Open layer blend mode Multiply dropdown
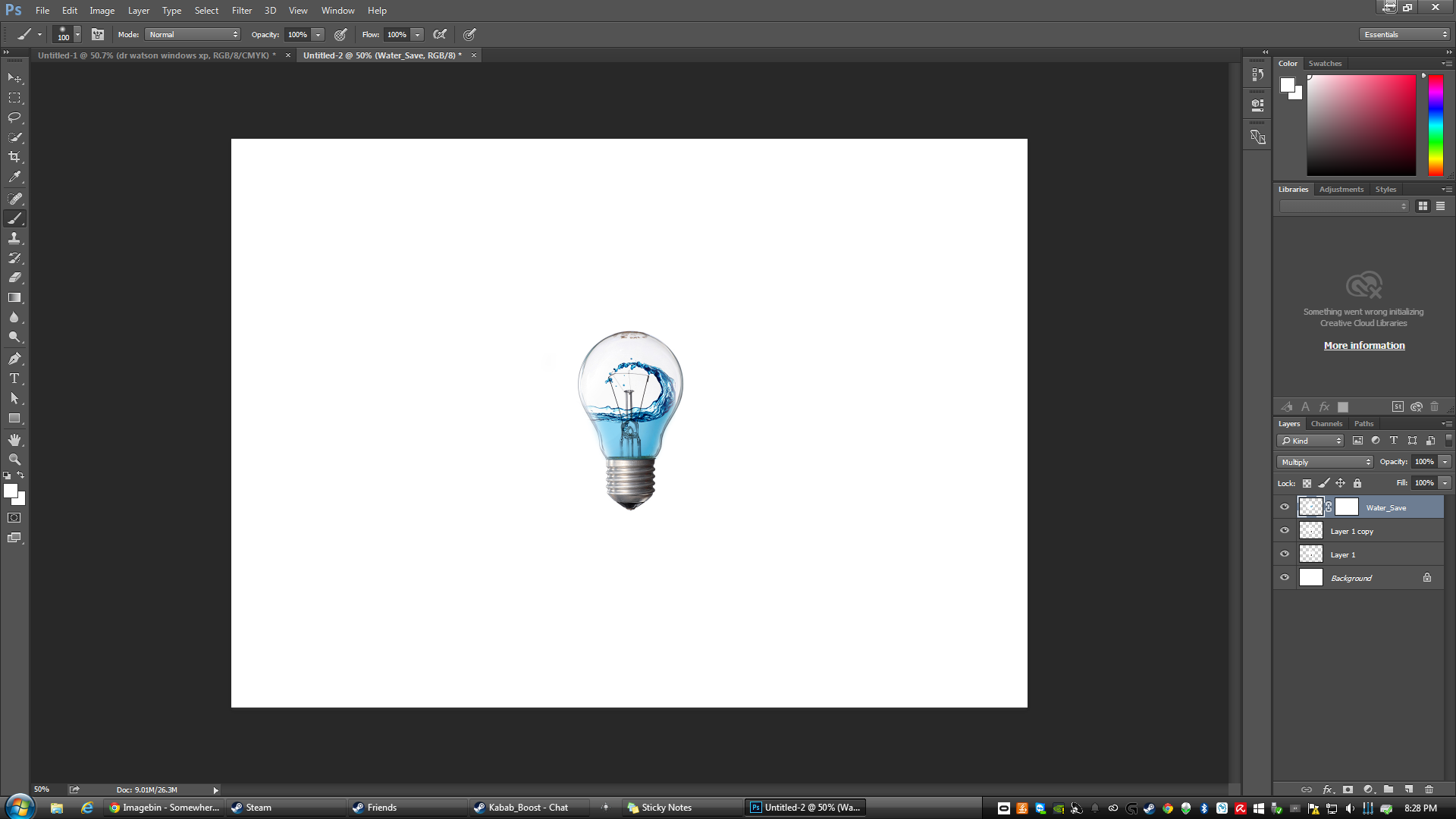Viewport: 1456px width, 819px height. 1325,462
